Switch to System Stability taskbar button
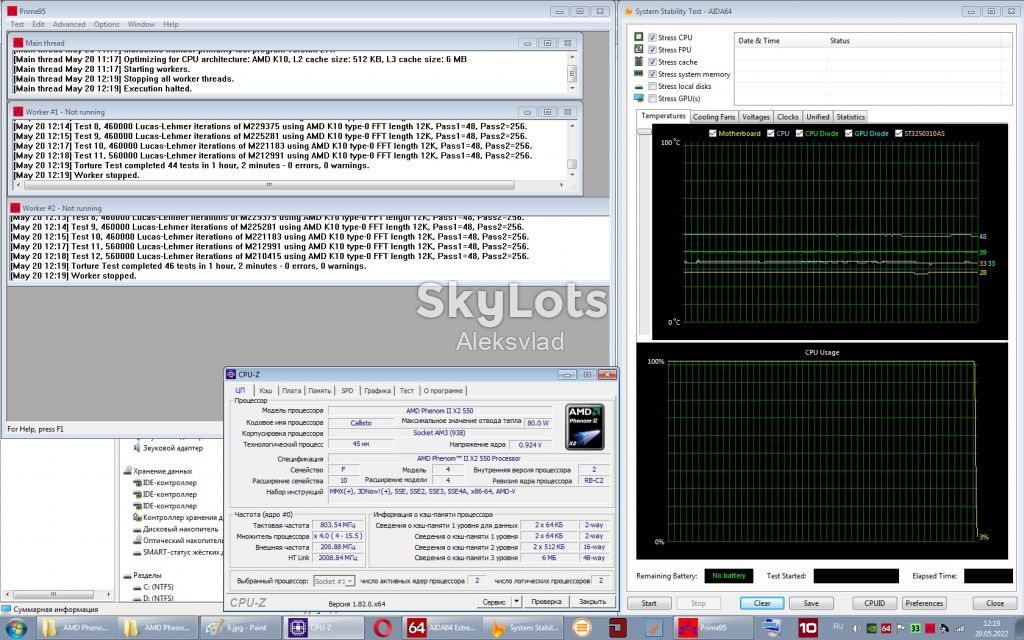Image resolution: width=1024 pixels, height=640 pixels. [x=525, y=628]
